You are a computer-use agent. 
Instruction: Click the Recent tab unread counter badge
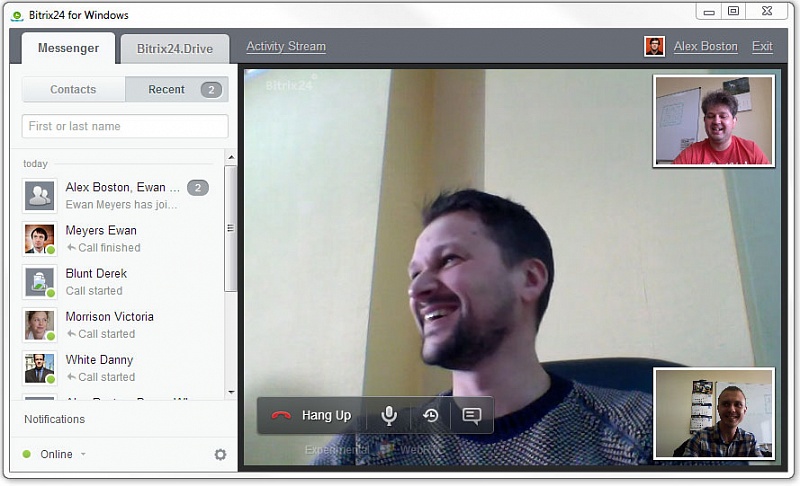(x=211, y=90)
